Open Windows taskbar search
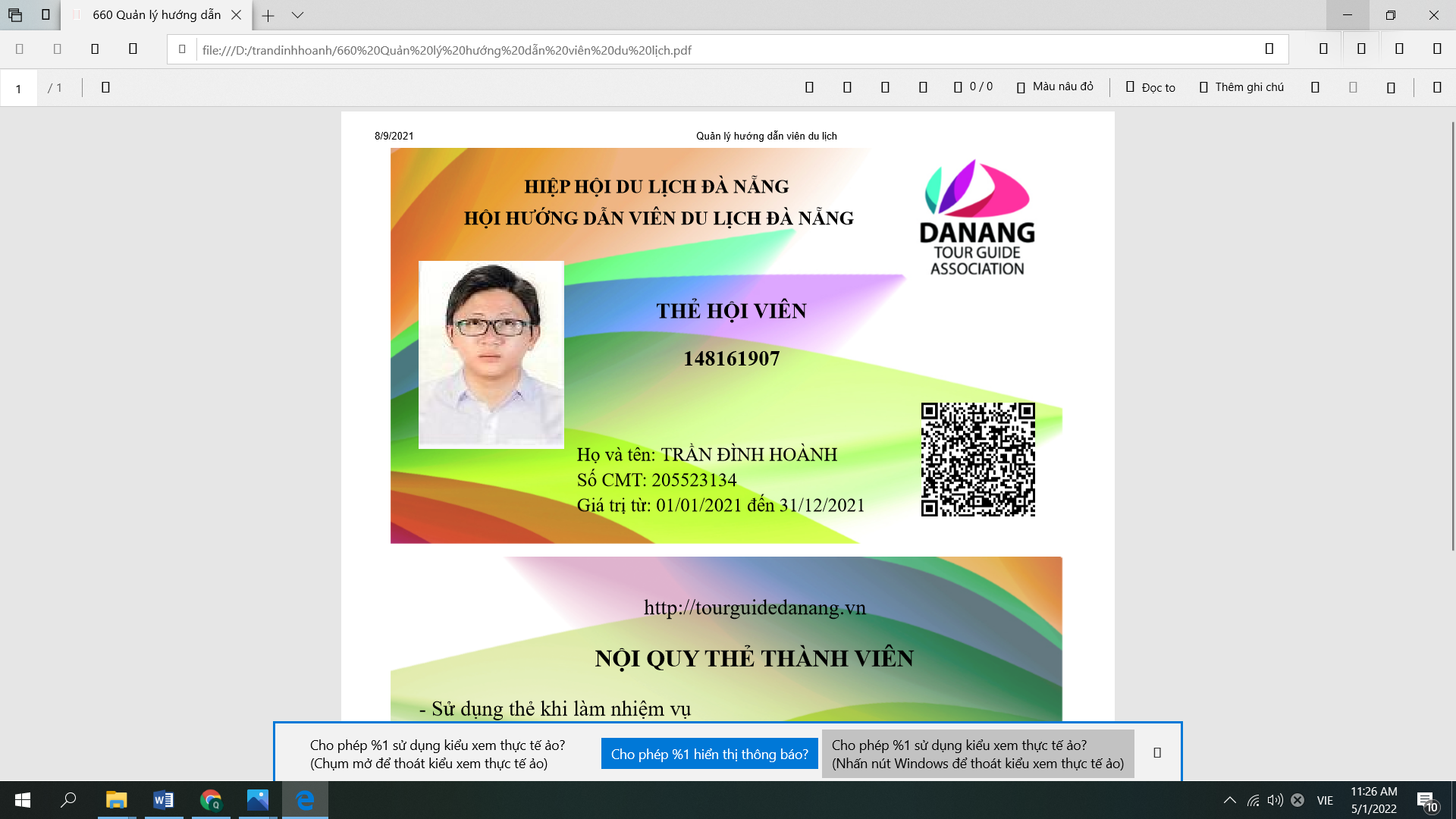Image resolution: width=1456 pixels, height=819 pixels. pyautogui.click(x=68, y=800)
